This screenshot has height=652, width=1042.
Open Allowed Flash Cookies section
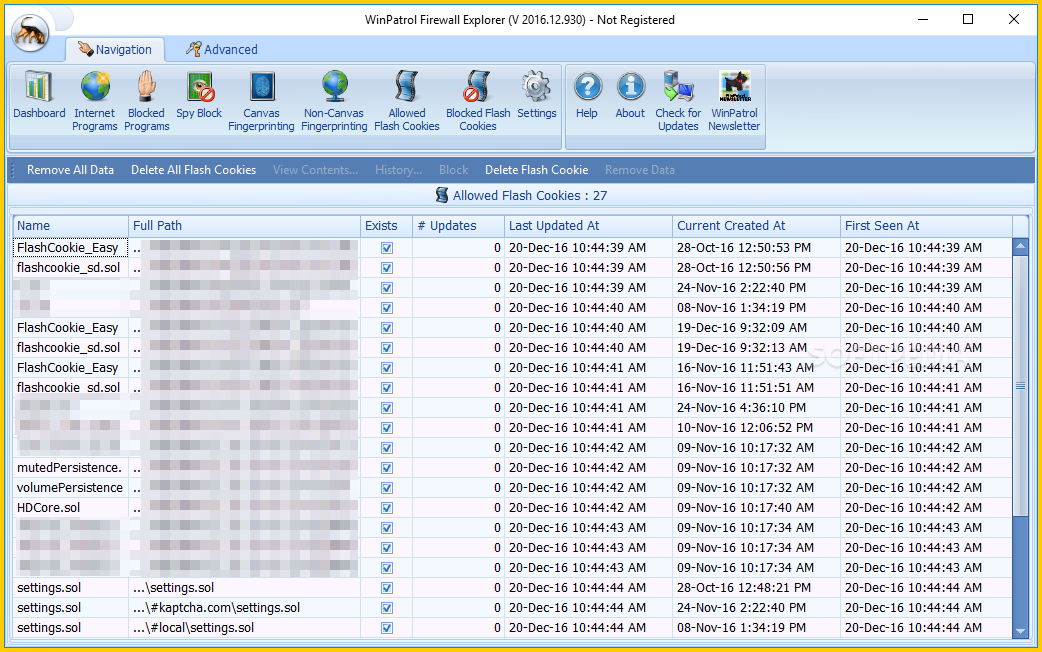pyautogui.click(x=407, y=101)
